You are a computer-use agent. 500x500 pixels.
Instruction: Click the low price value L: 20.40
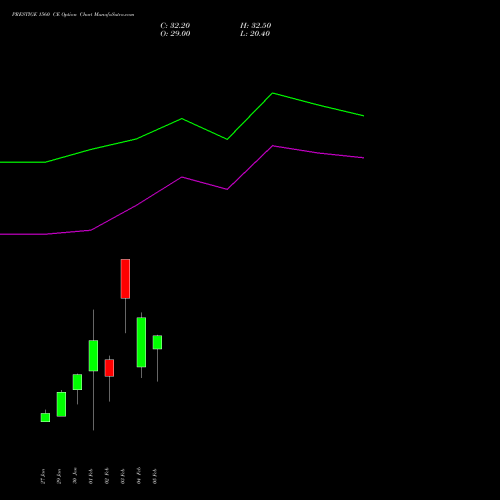255,34
